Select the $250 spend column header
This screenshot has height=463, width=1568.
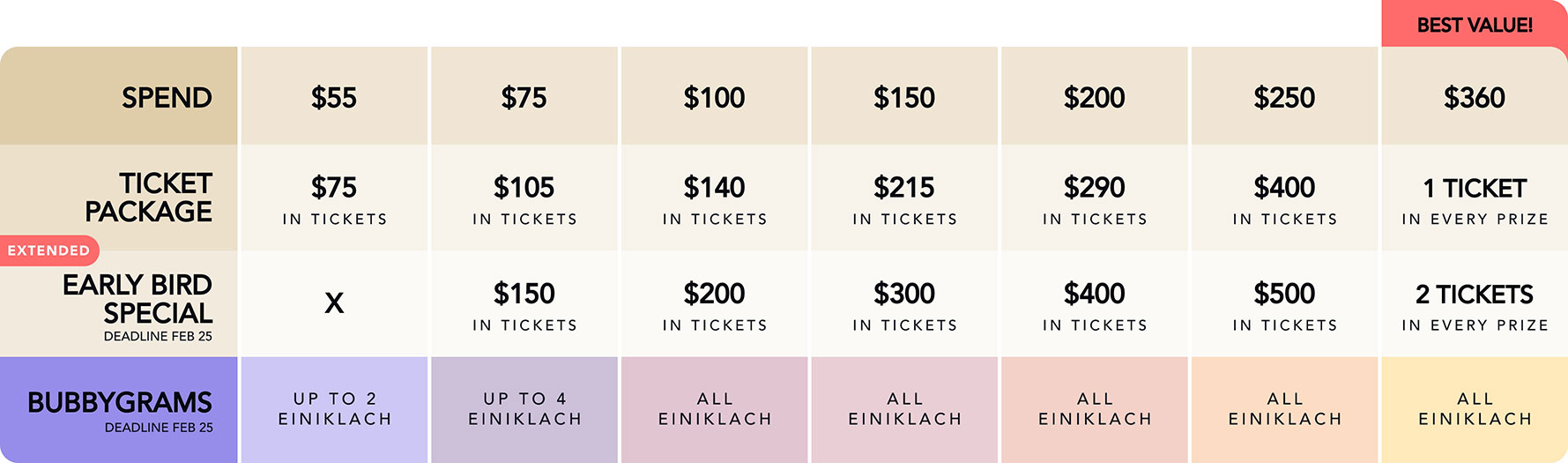pyautogui.click(x=1284, y=97)
